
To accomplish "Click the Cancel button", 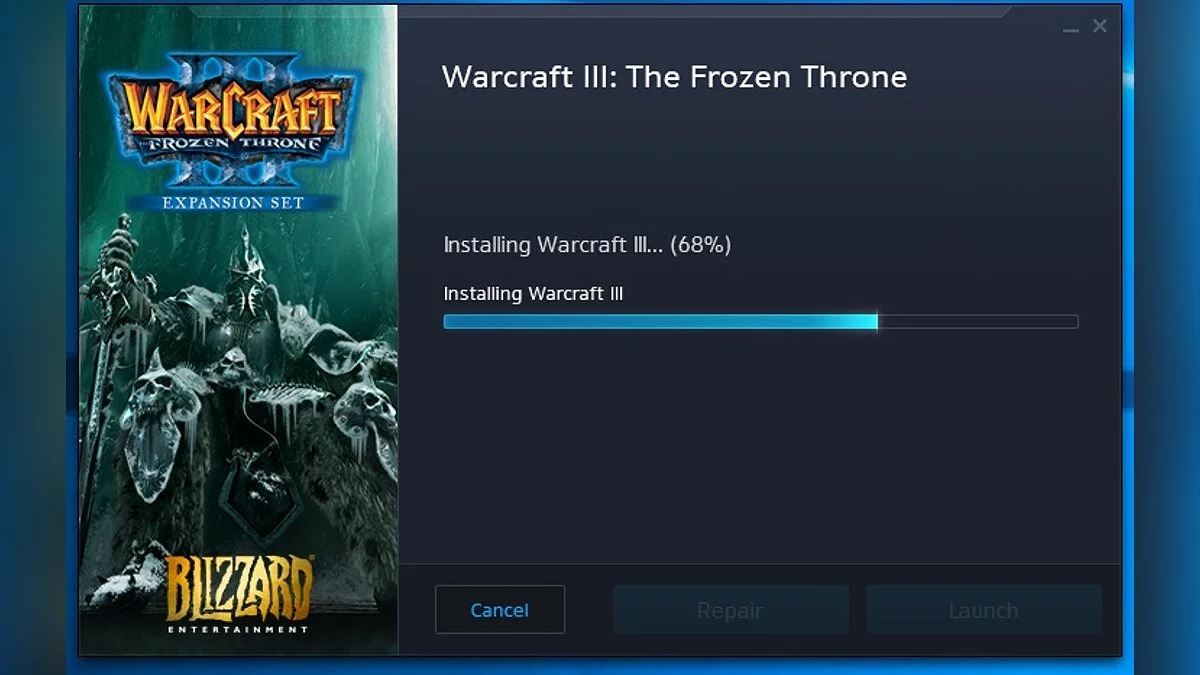I will tap(499, 609).
